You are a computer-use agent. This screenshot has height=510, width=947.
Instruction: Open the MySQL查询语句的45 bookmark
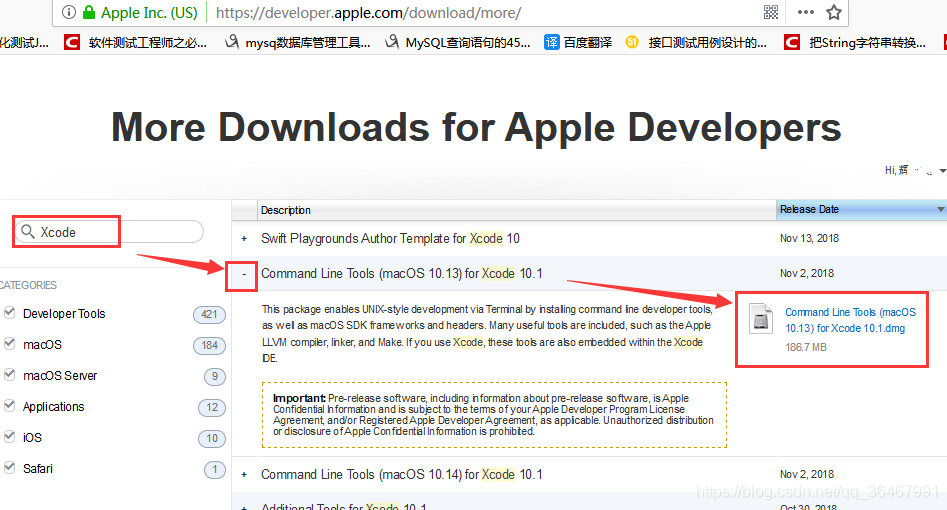pyautogui.click(x=458, y=42)
